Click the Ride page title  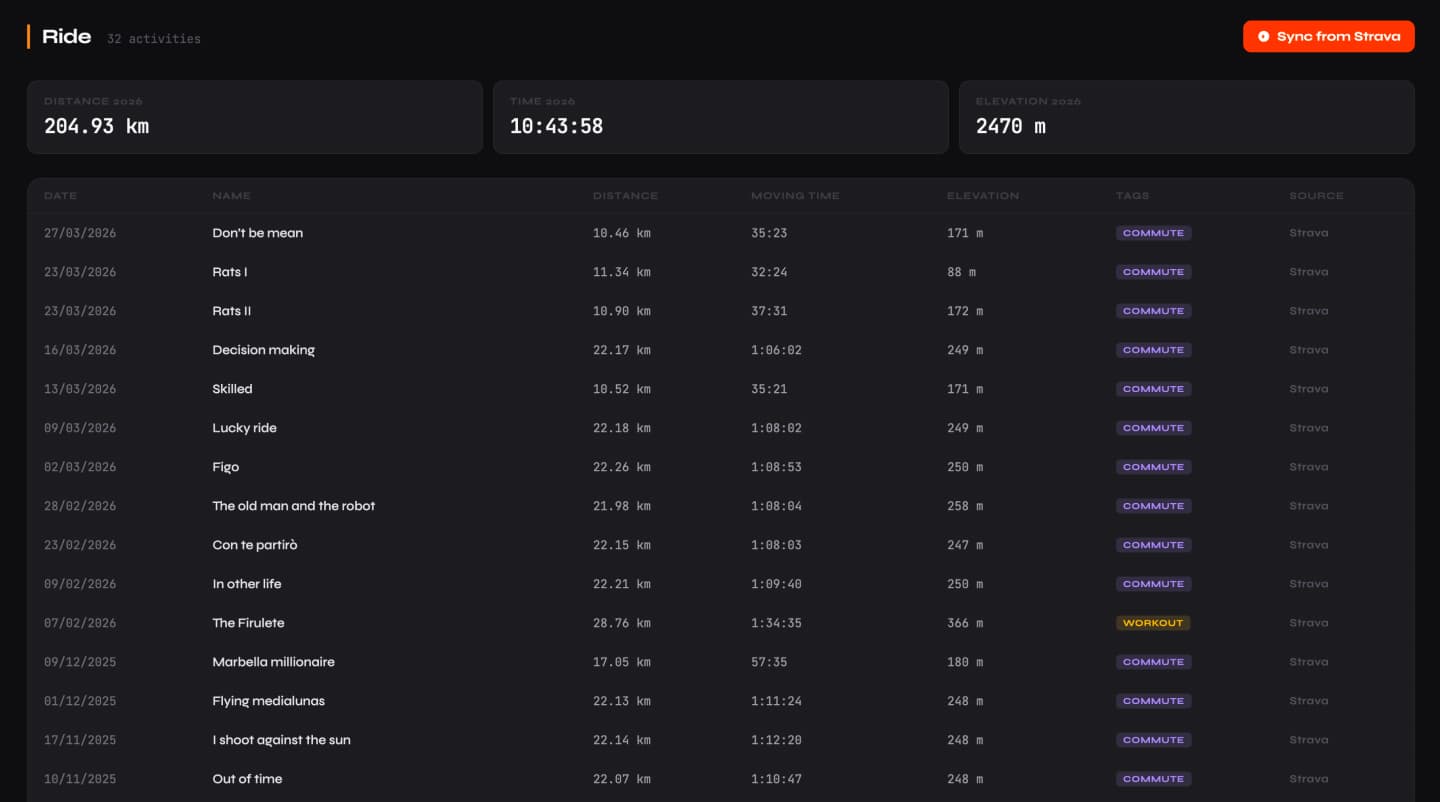point(66,36)
